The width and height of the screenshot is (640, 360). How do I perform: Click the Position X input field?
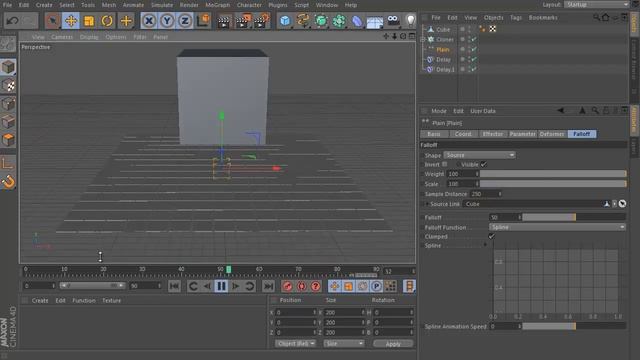tap(296, 312)
